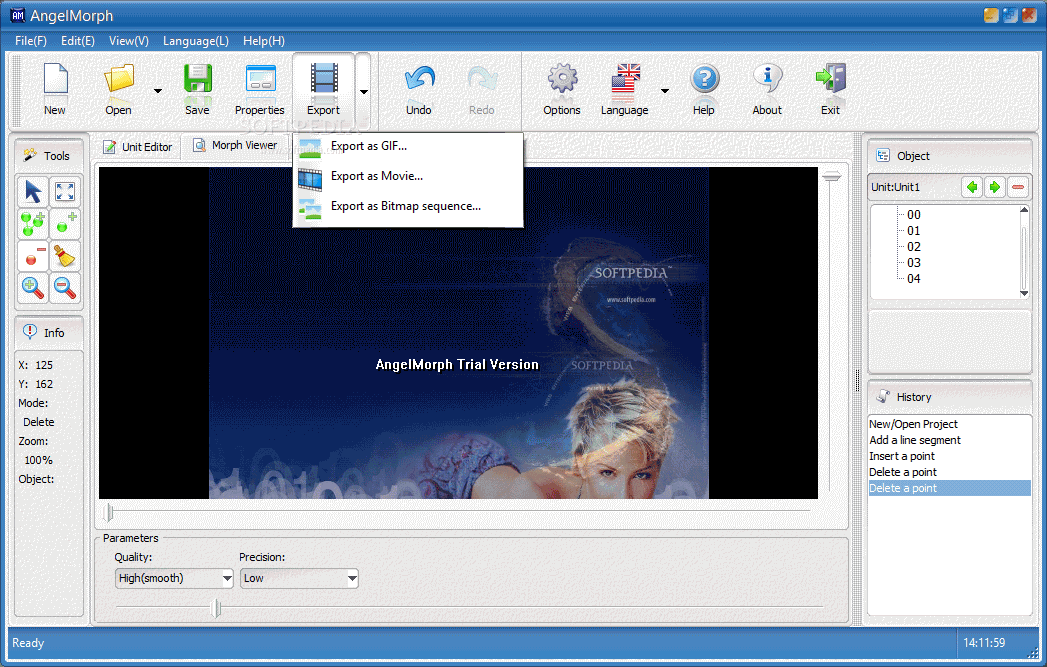
Task: Click the Redo toolbar button
Action: (482, 89)
